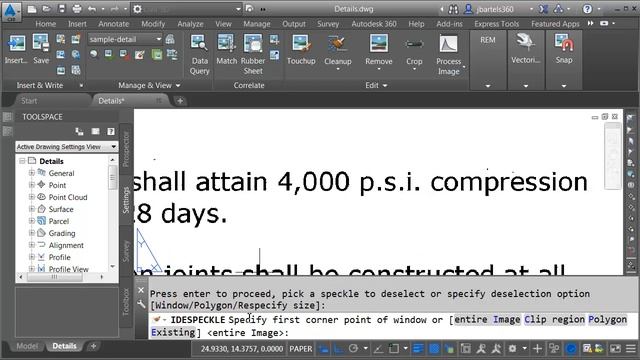The height and width of the screenshot is (360, 640).
Task: Click the quick access Print icon
Action: click(77, 9)
